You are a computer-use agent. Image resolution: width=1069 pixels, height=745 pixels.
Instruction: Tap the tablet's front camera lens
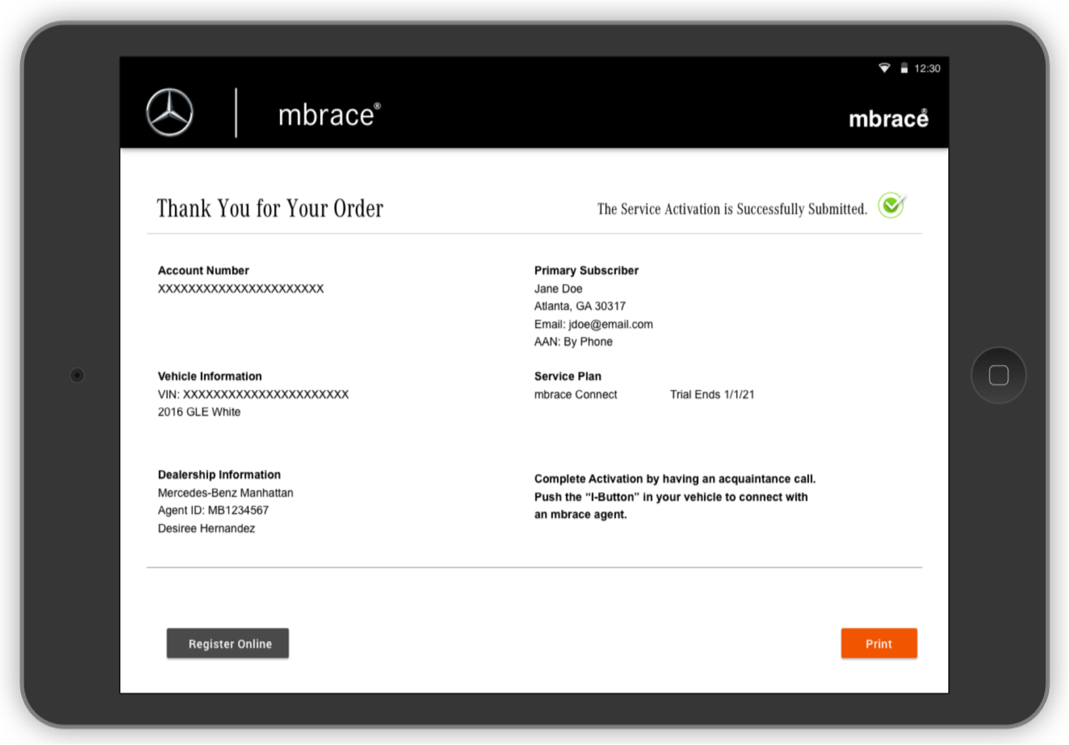(x=77, y=375)
